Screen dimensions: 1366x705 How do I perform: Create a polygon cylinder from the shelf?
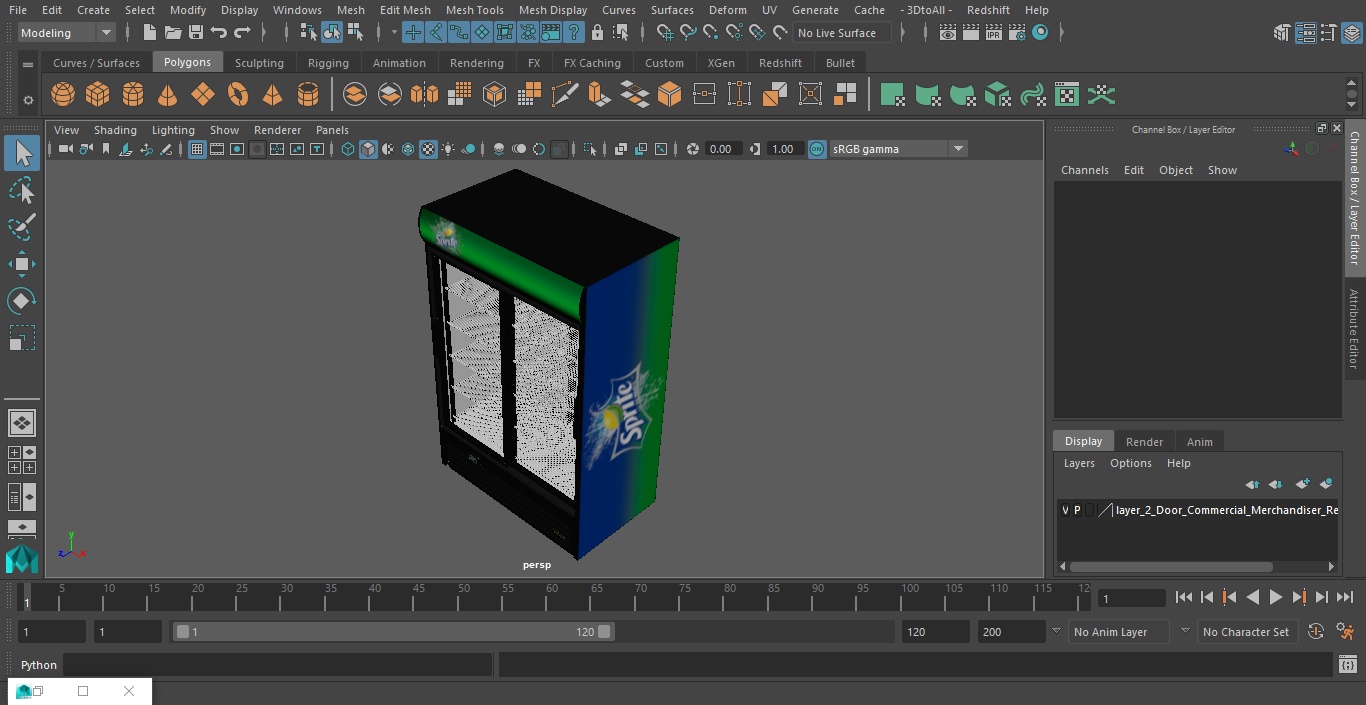(133, 95)
